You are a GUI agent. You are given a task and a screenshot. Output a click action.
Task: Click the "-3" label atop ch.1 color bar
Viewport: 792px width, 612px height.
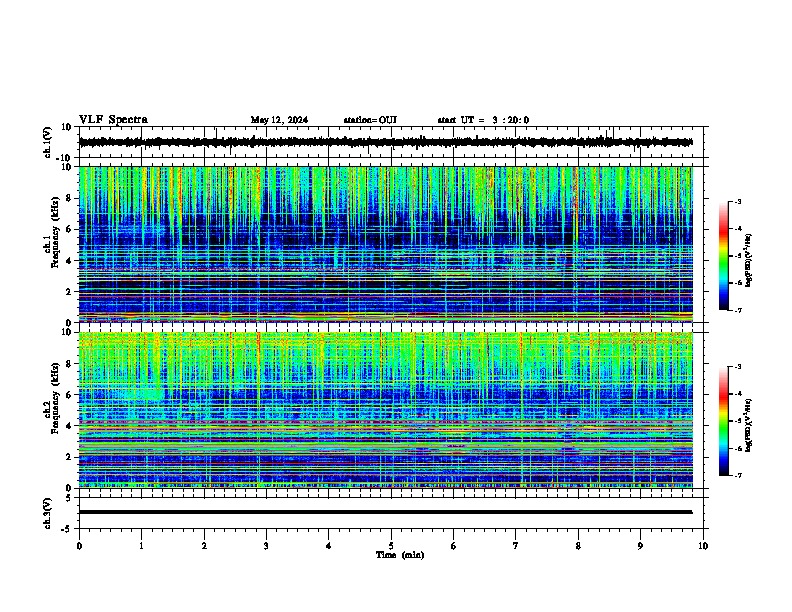pos(738,201)
